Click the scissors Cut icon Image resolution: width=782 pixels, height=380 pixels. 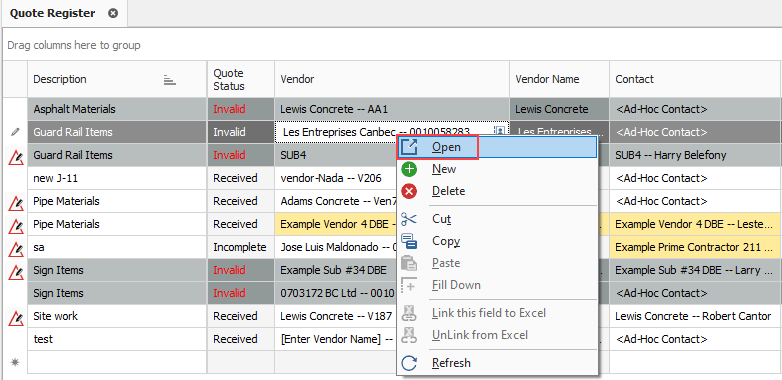pos(409,219)
